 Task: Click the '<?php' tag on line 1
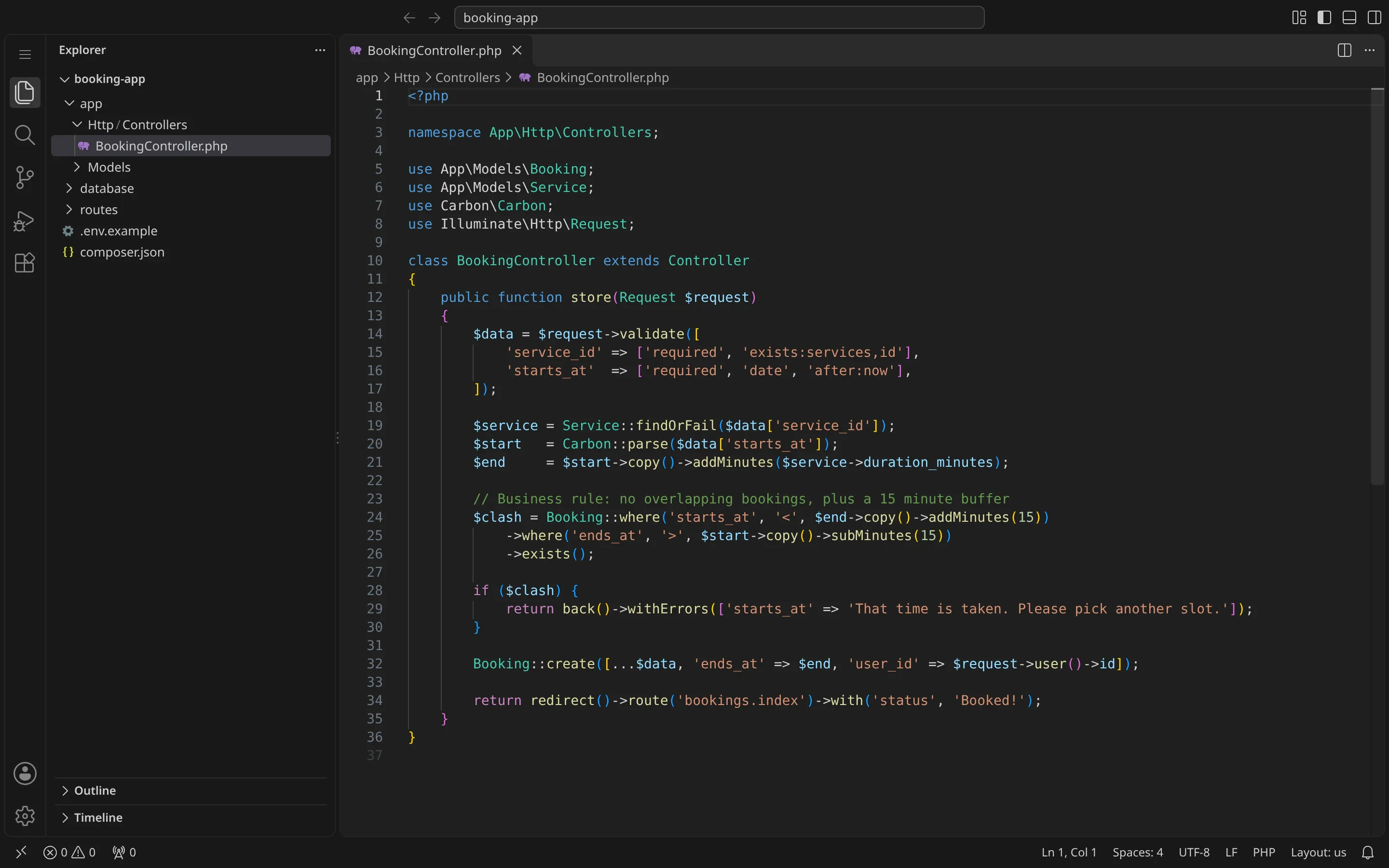pos(428,96)
